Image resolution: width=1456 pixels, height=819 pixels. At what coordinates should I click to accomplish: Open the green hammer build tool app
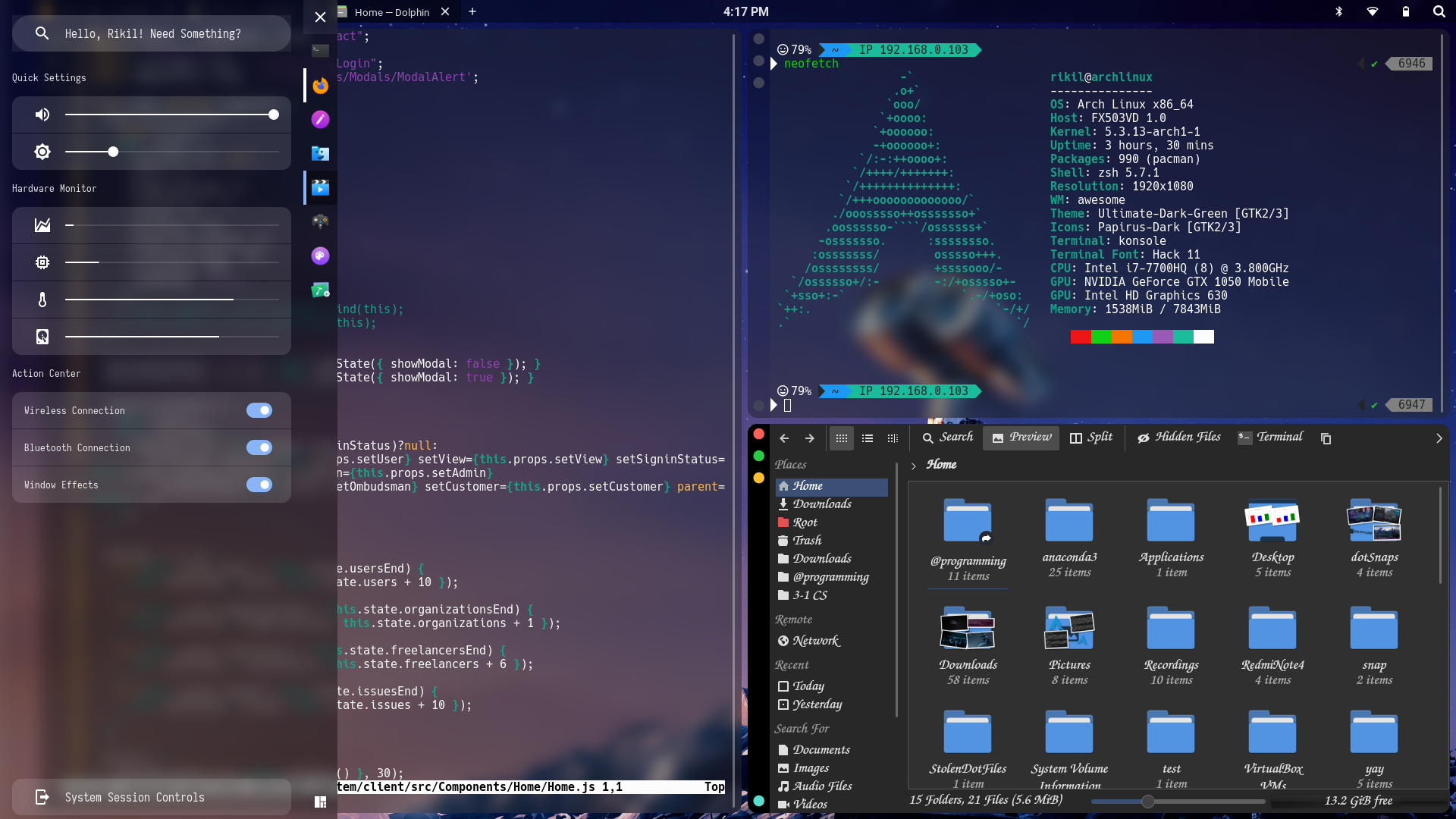tap(320, 290)
